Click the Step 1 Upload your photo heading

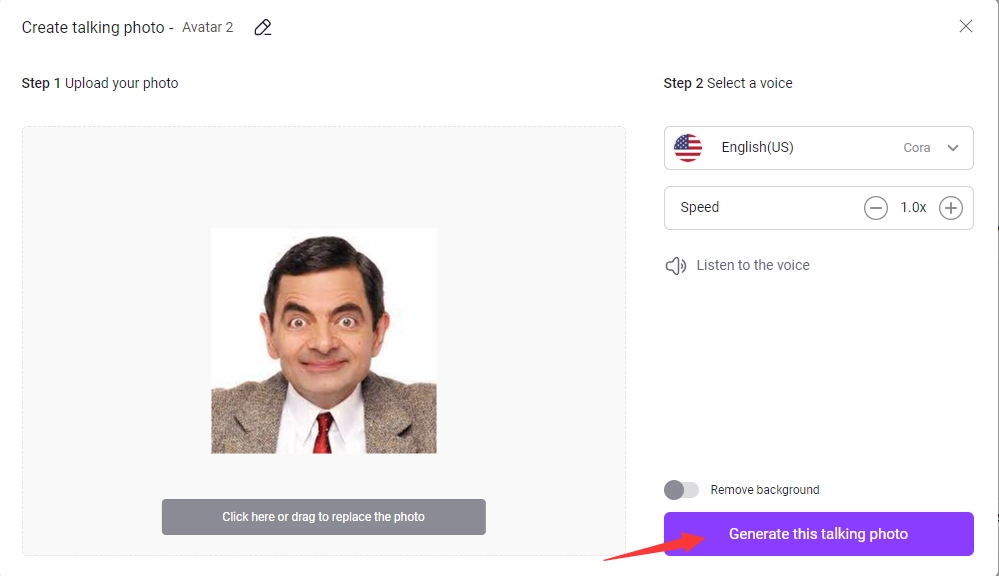100,83
